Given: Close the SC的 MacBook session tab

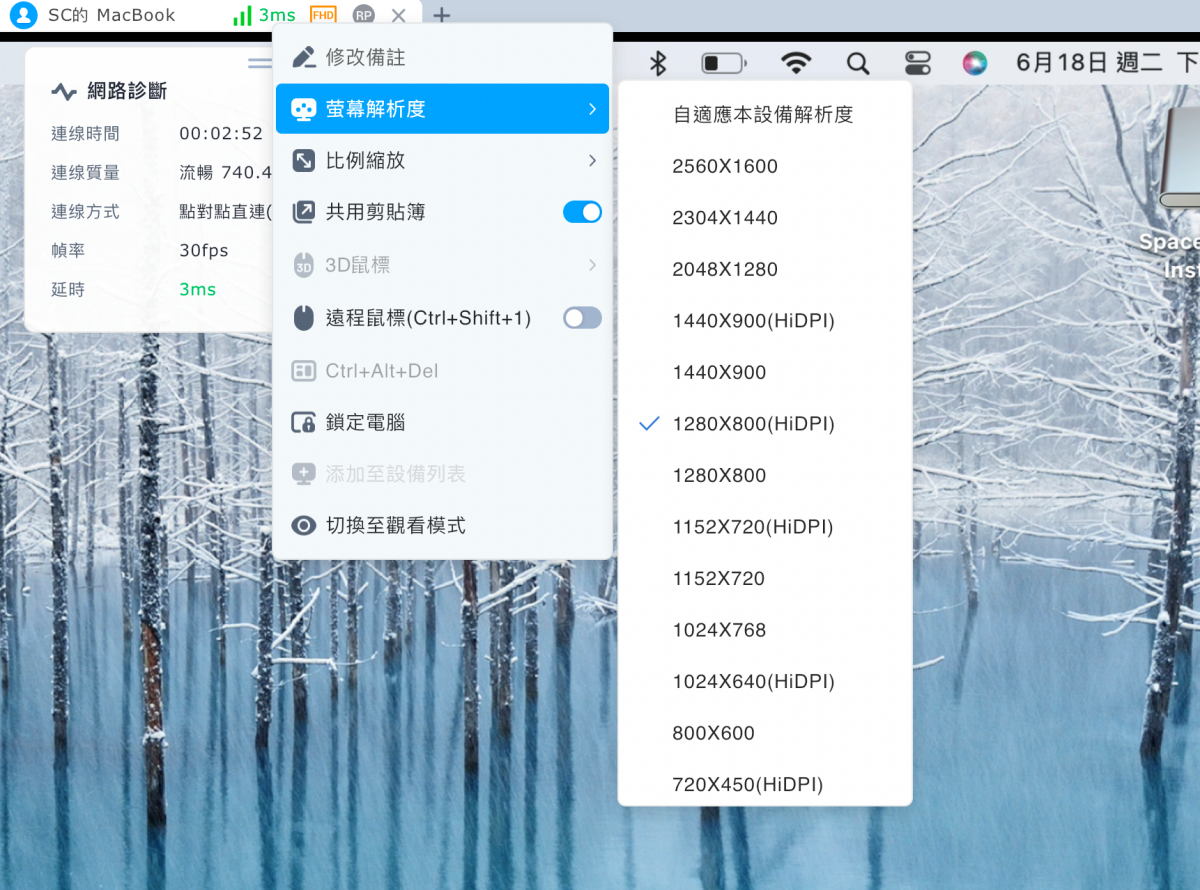Looking at the screenshot, I should click(399, 15).
